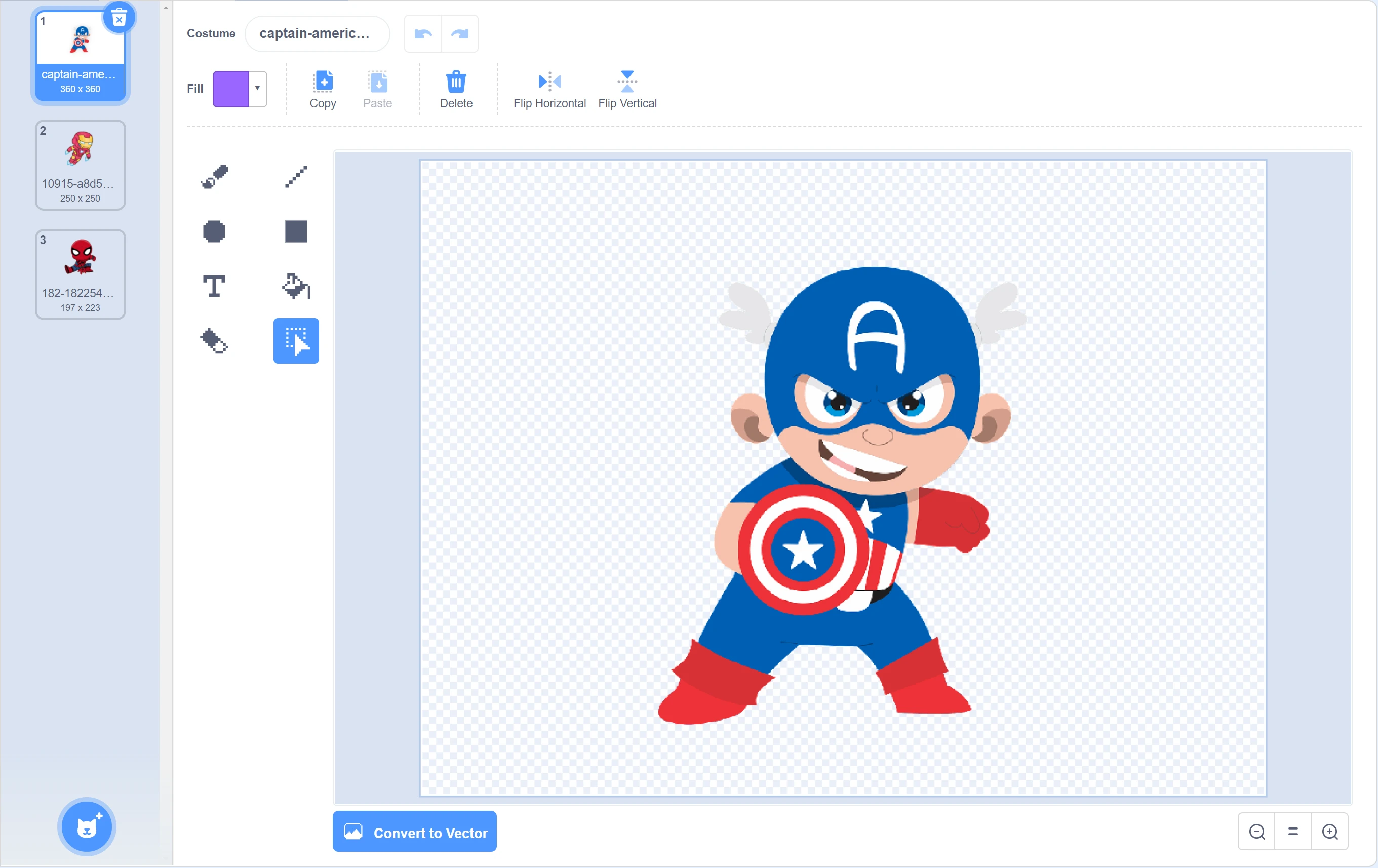Click Flip Horizontal
The width and height of the screenshot is (1378, 868).
[x=549, y=89]
